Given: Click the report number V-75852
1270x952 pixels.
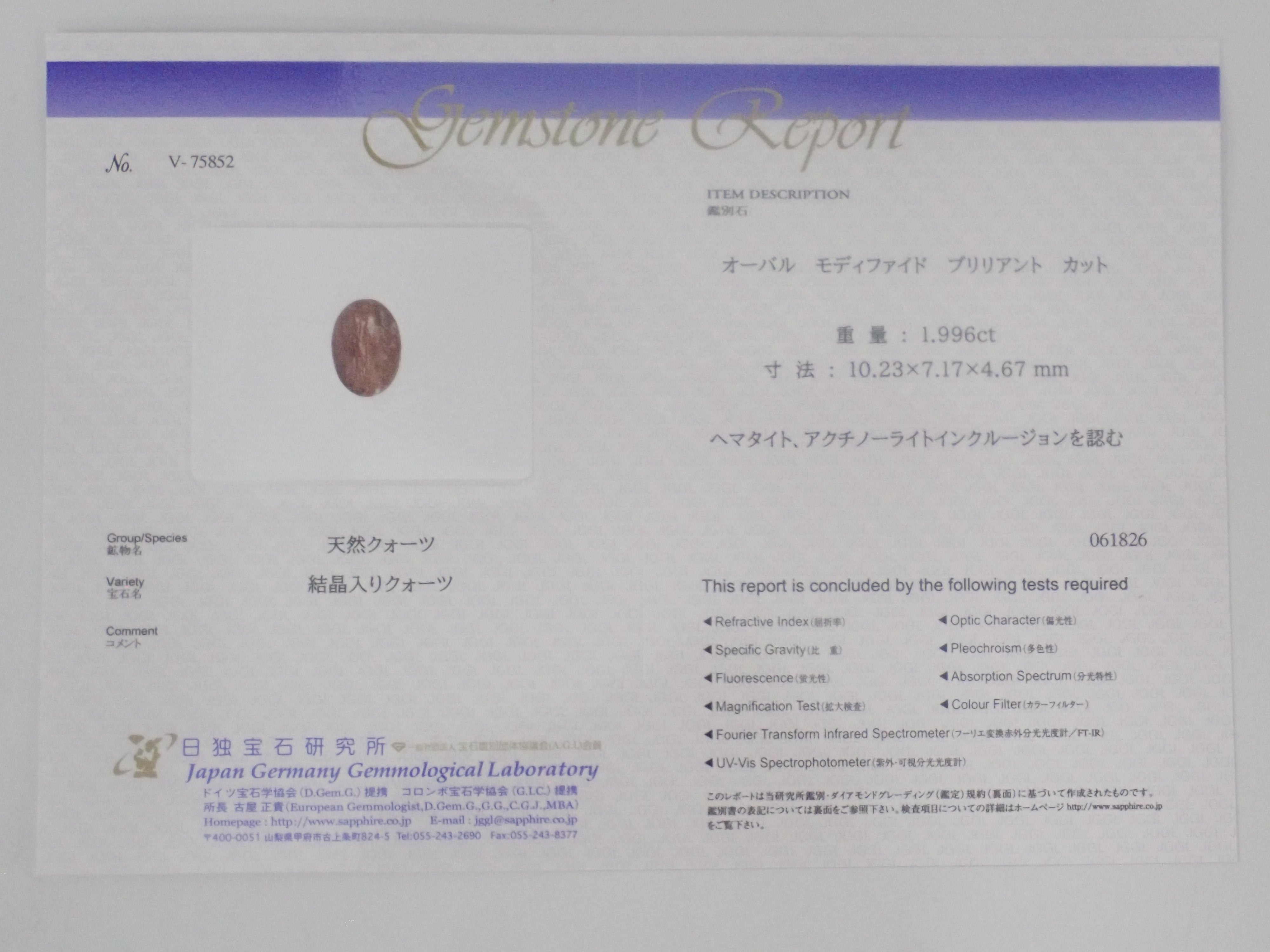Looking at the screenshot, I should click(202, 162).
